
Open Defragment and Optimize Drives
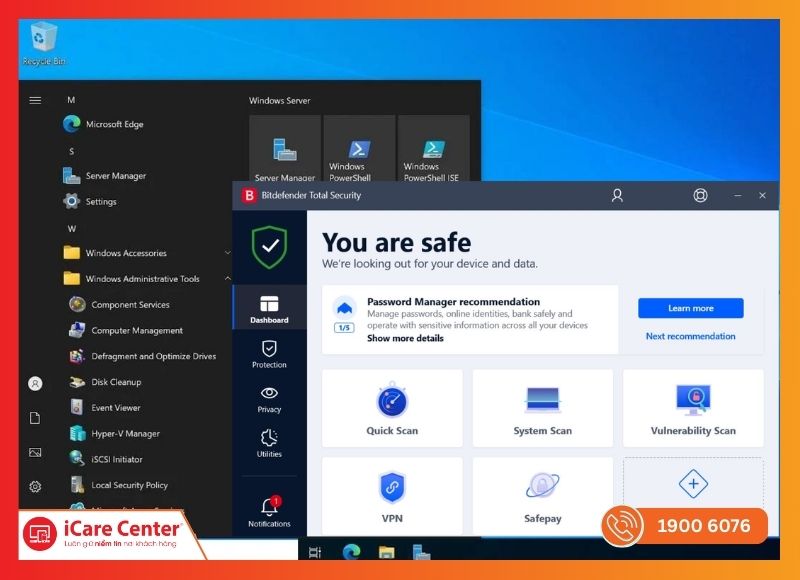point(143,356)
